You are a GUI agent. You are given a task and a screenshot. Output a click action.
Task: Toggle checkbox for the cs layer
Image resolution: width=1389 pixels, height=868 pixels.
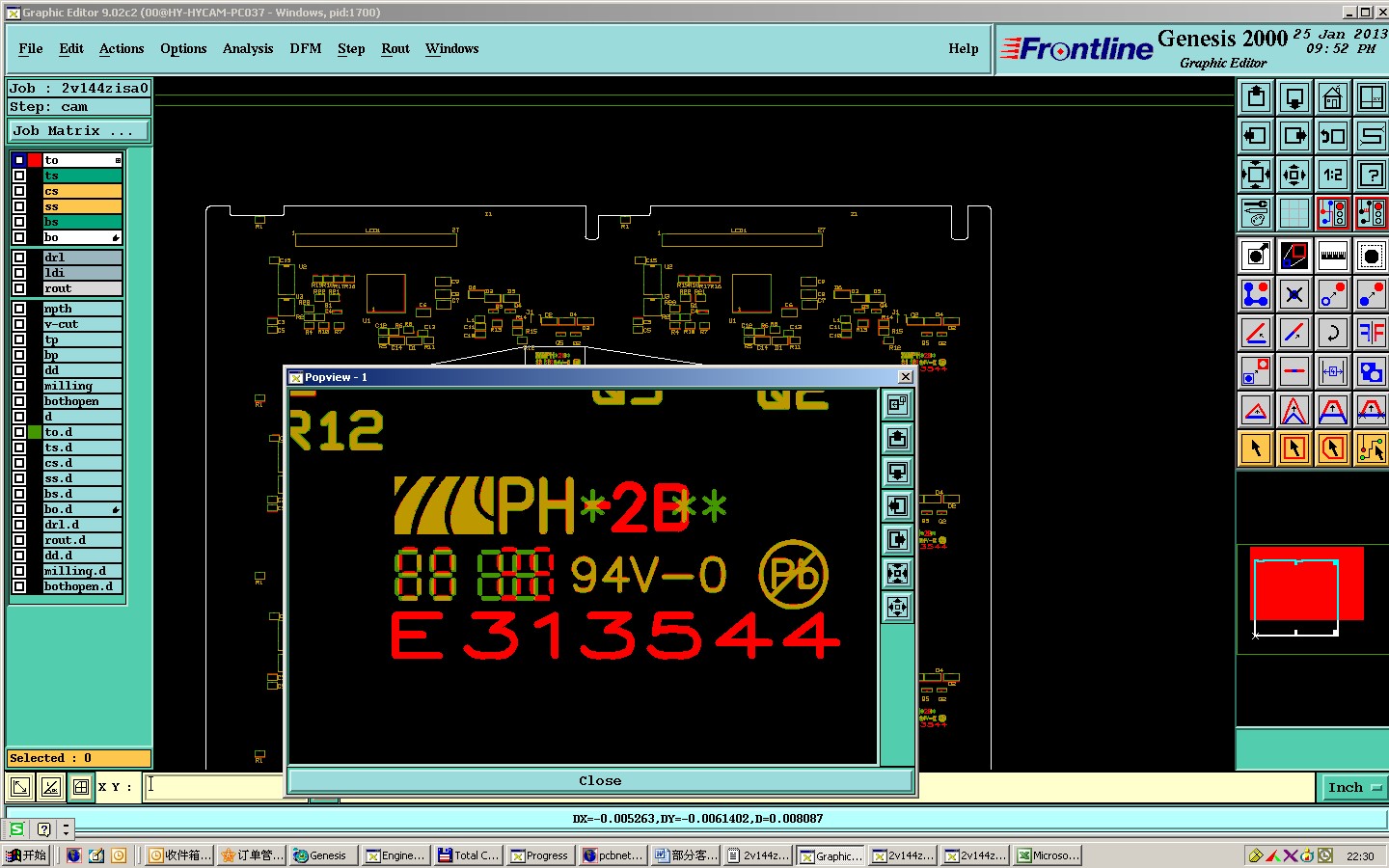[x=19, y=191]
